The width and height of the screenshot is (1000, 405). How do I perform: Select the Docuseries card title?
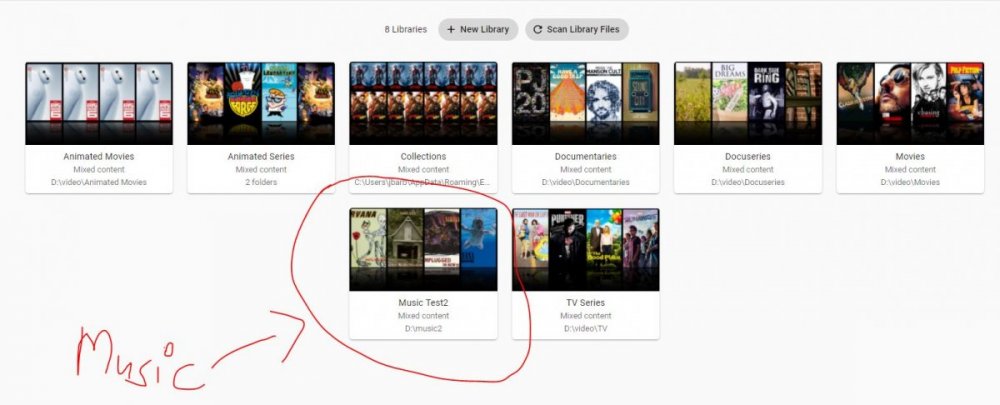tap(748, 157)
